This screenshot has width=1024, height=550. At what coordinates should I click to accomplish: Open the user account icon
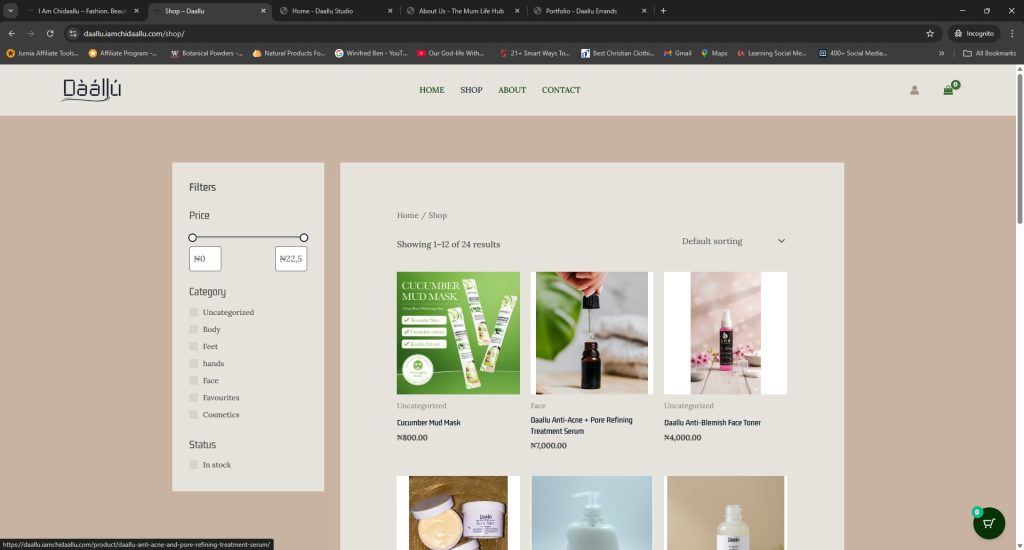point(914,90)
